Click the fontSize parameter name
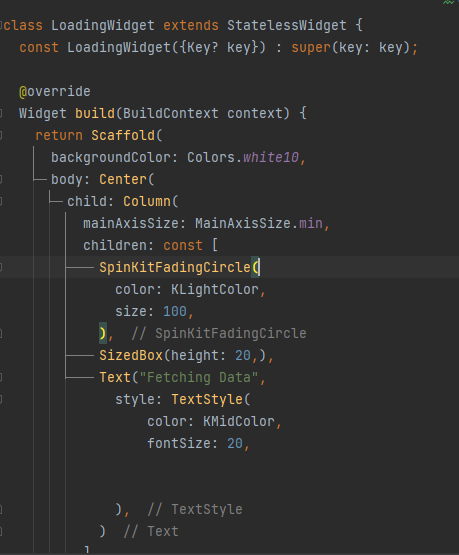The height and width of the screenshot is (555, 459). coord(179,443)
